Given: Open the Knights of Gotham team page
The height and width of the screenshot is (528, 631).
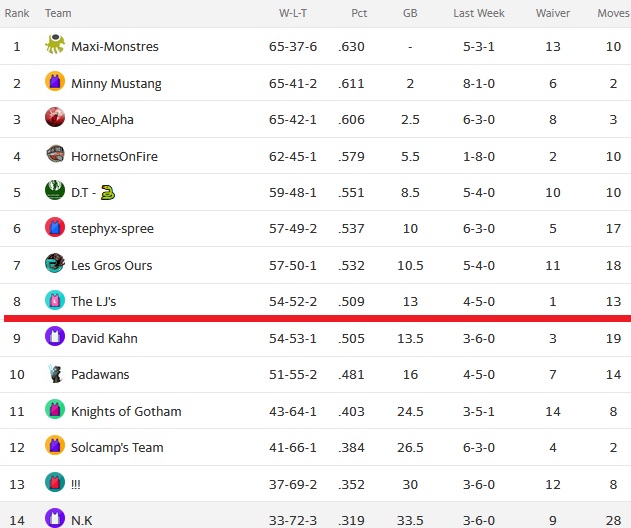Looking at the screenshot, I should [126, 411].
